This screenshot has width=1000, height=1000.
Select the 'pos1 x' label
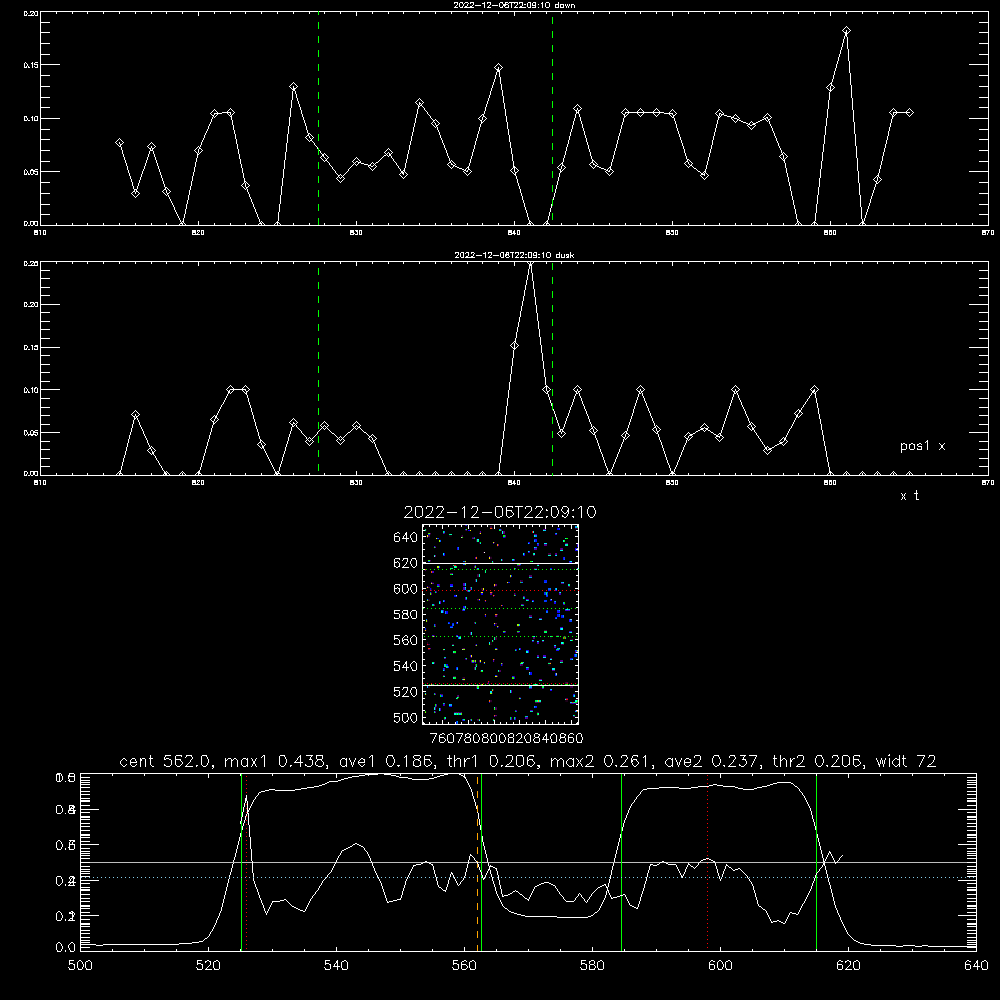tap(922, 446)
